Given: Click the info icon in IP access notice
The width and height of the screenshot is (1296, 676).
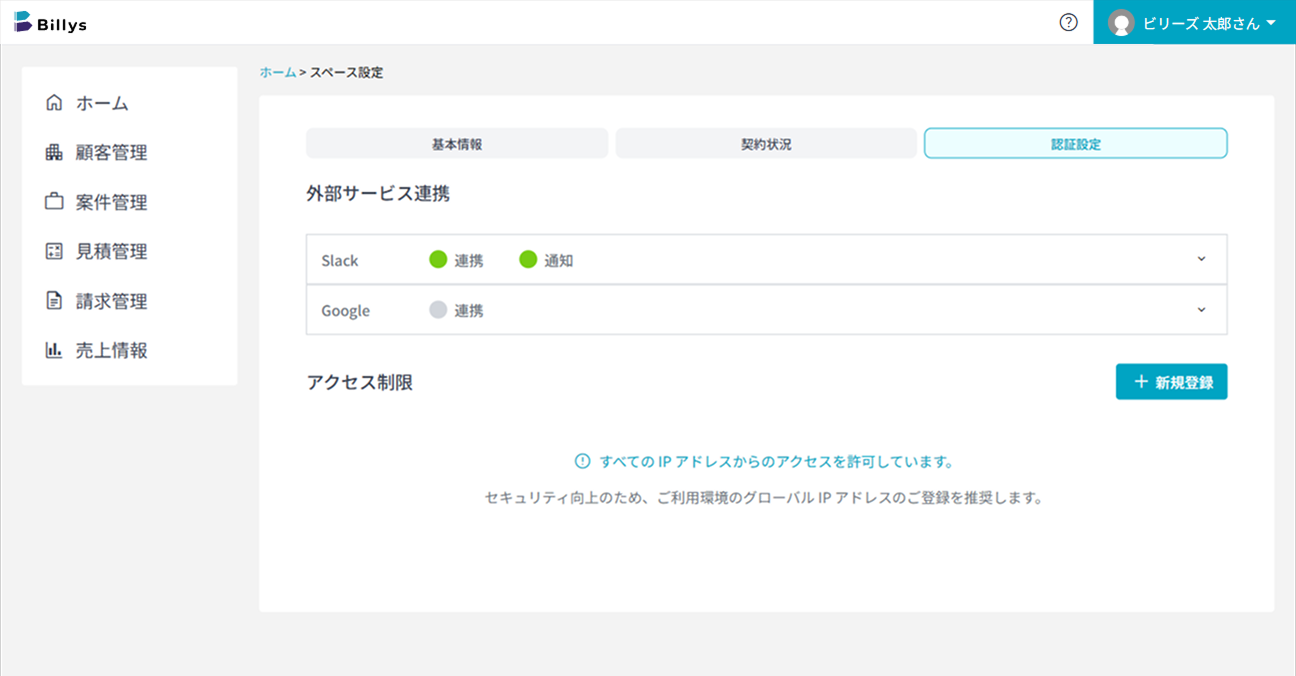Looking at the screenshot, I should tap(582, 461).
